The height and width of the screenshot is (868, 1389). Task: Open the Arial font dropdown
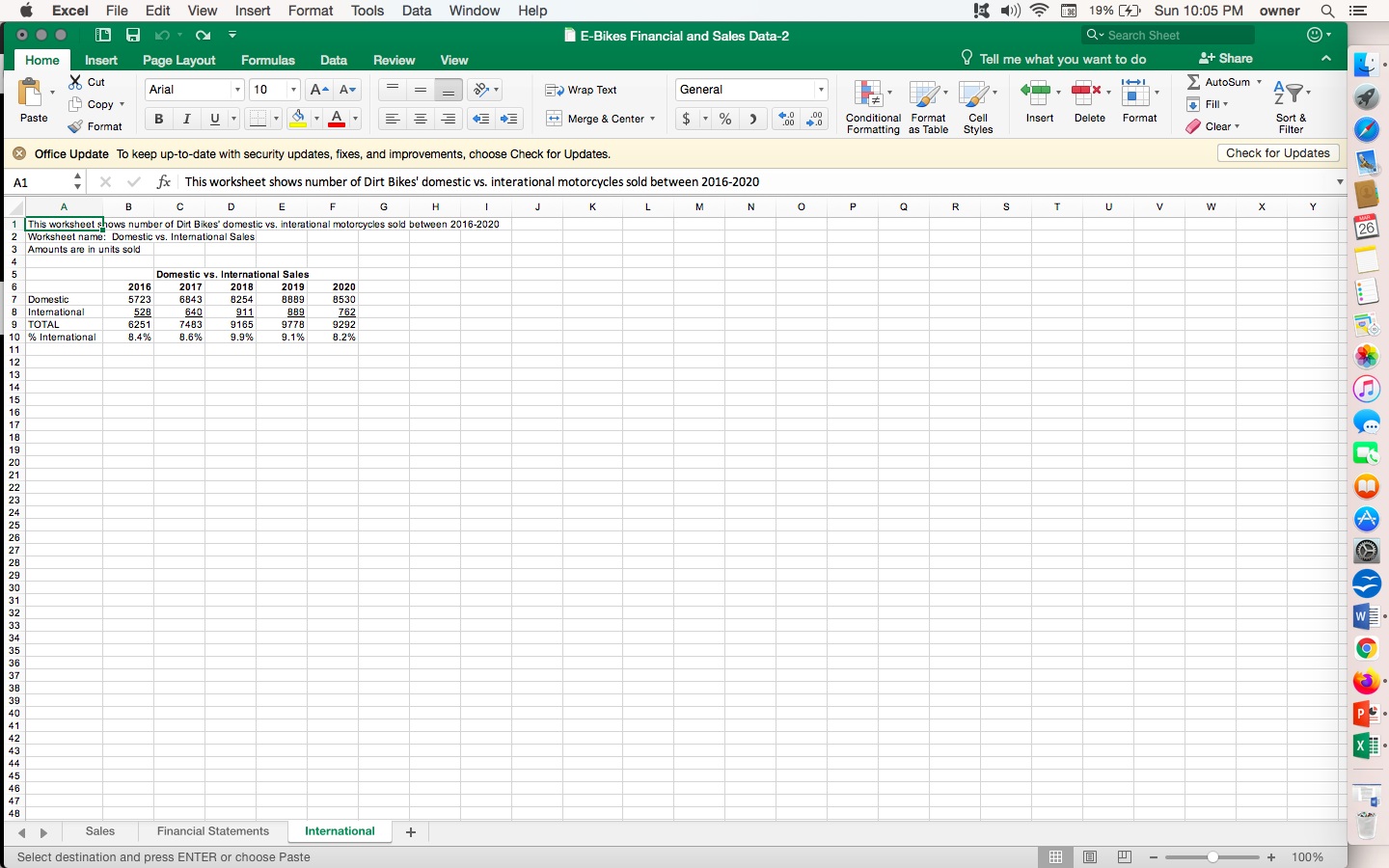tap(193, 90)
